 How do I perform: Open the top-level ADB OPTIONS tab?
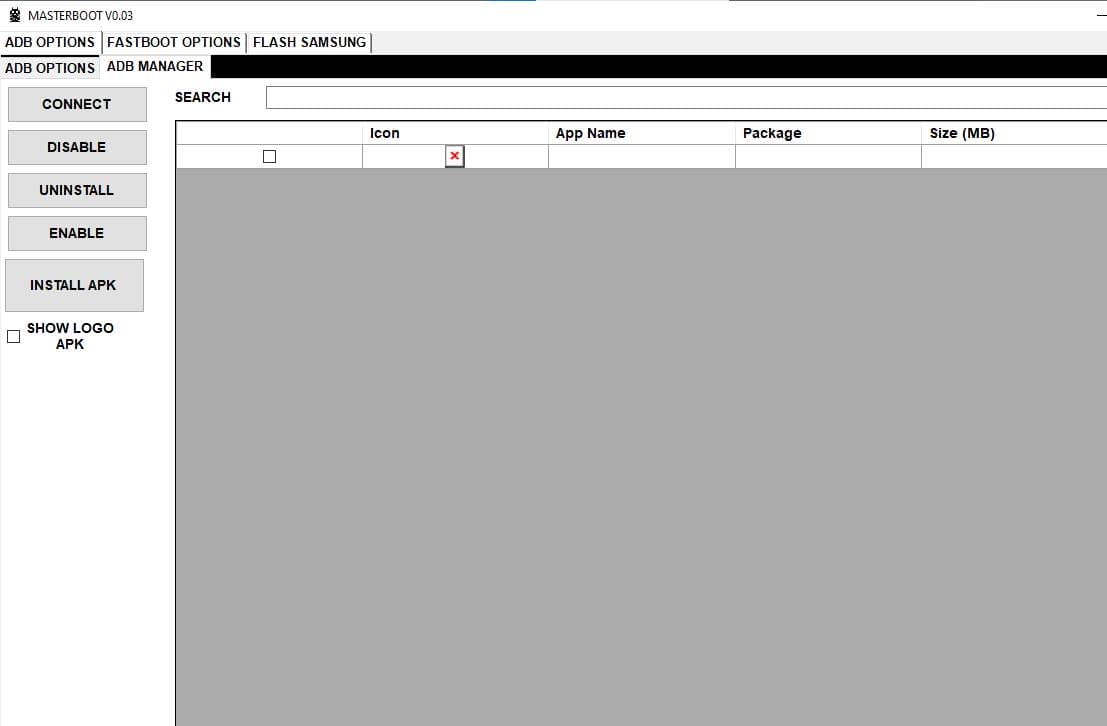tap(50, 42)
